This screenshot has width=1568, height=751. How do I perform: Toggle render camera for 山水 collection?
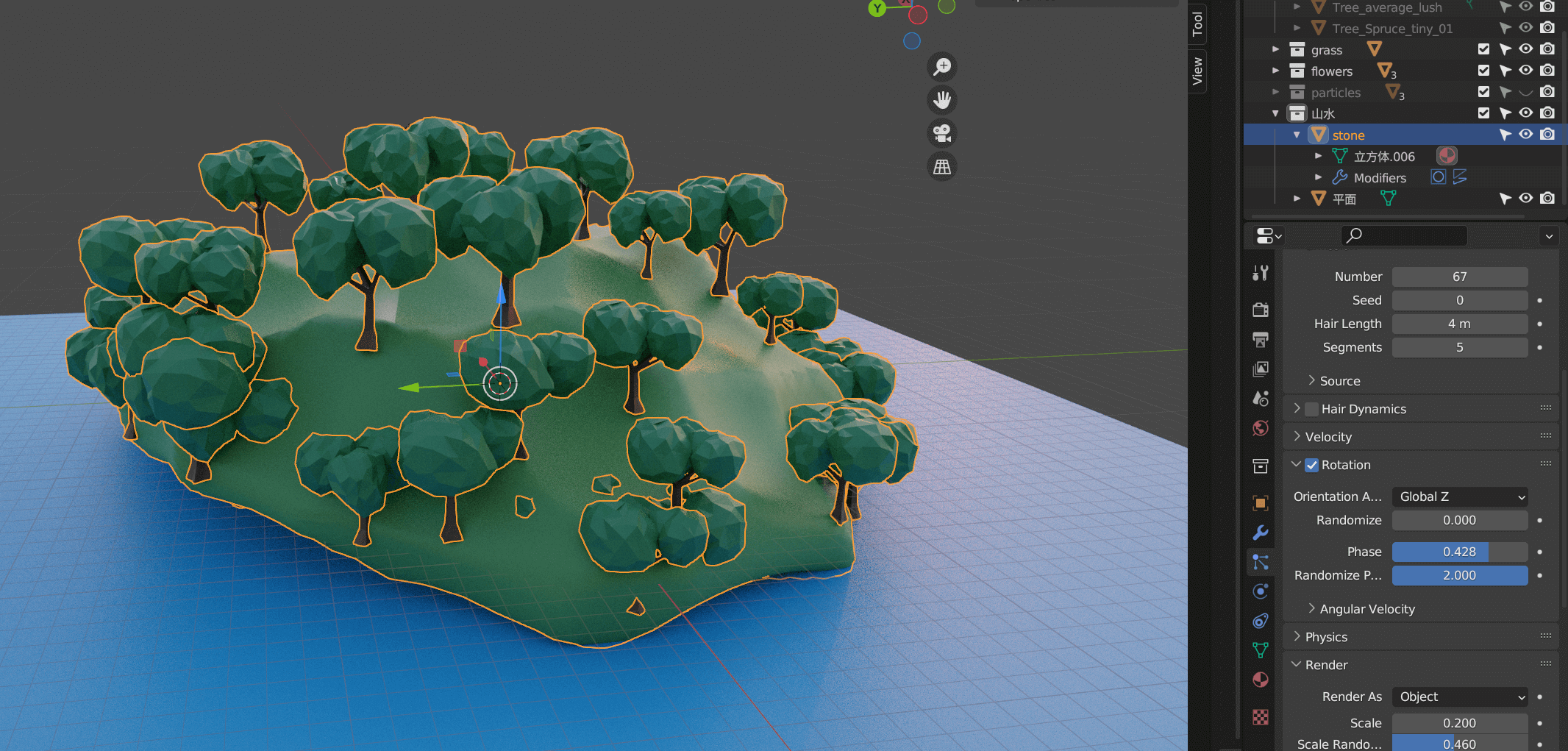1547,113
